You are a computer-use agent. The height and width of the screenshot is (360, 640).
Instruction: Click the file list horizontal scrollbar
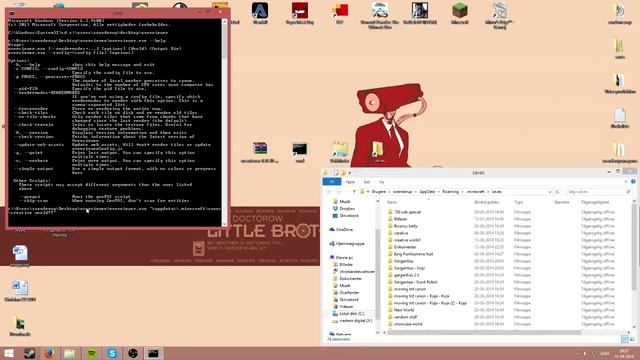[484, 333]
